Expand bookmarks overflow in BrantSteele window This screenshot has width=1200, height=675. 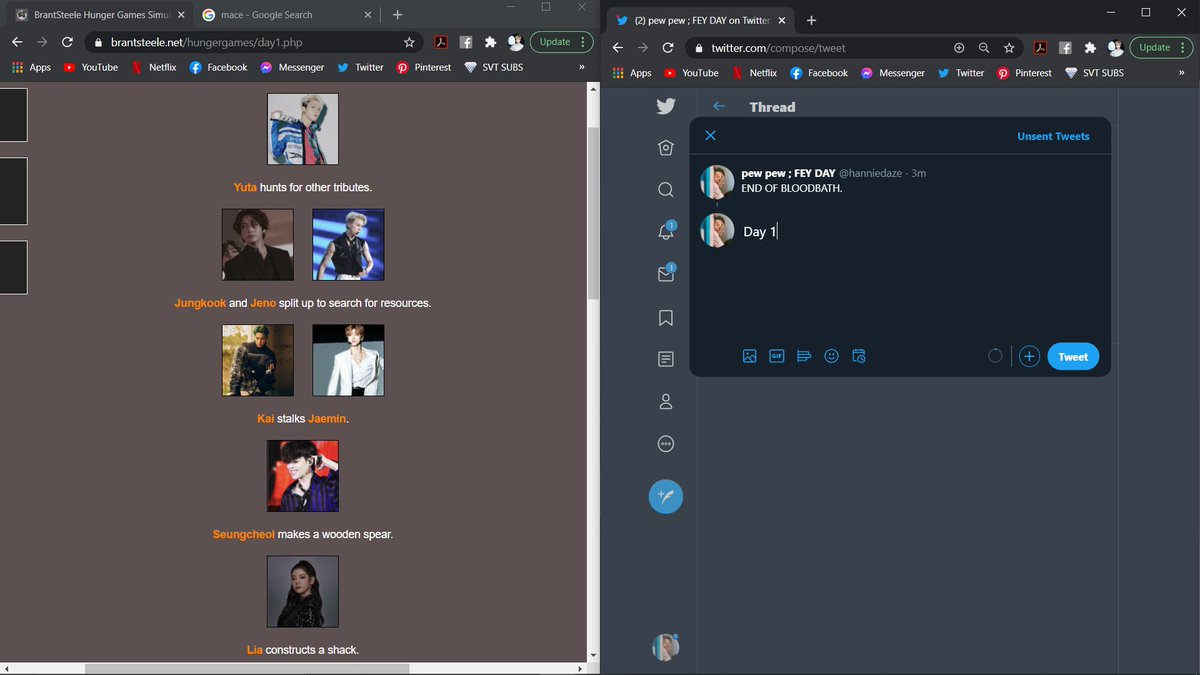[x=581, y=67]
